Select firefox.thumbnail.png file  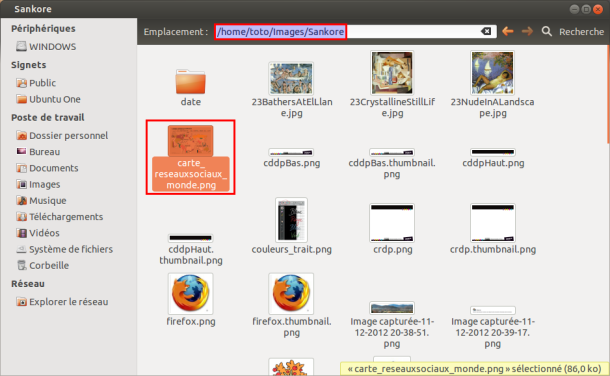(x=292, y=305)
